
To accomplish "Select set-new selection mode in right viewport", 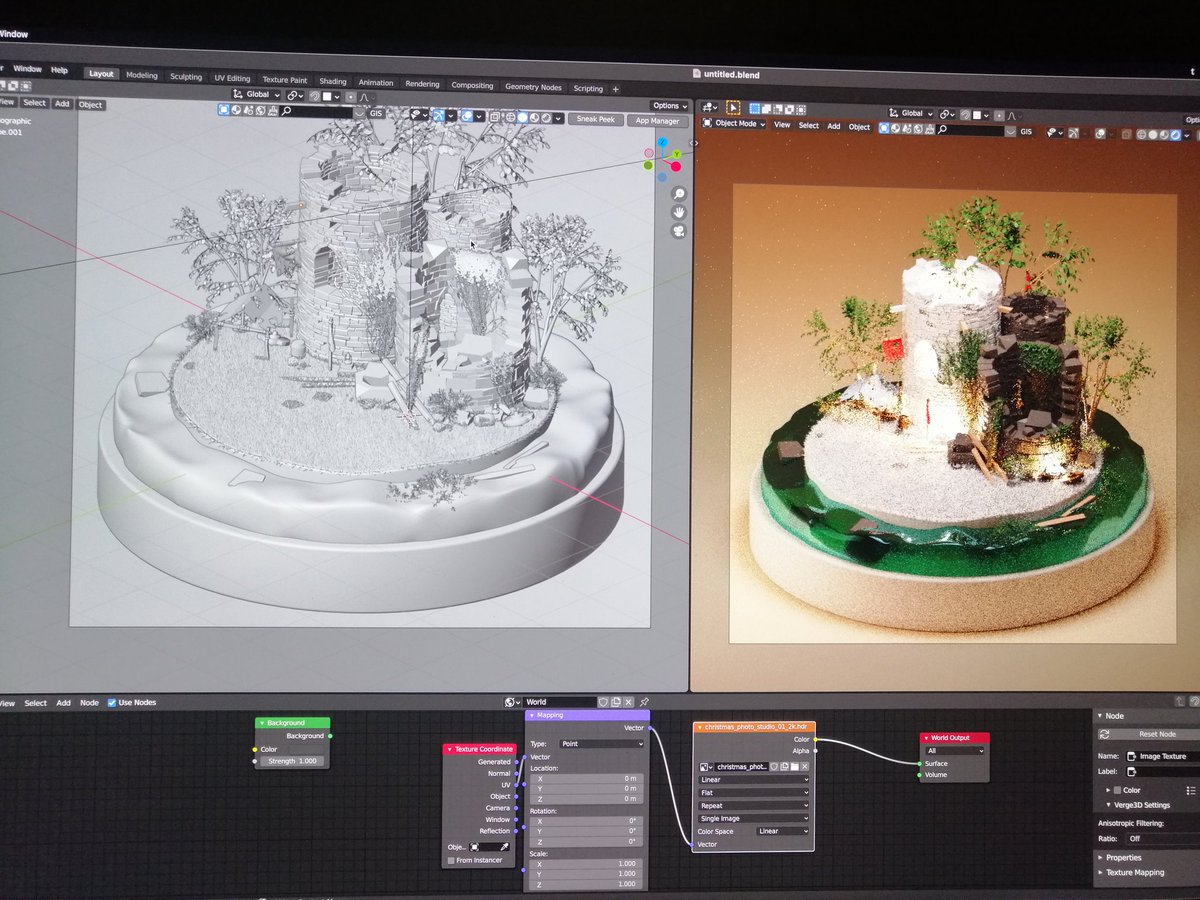I will pos(754,108).
